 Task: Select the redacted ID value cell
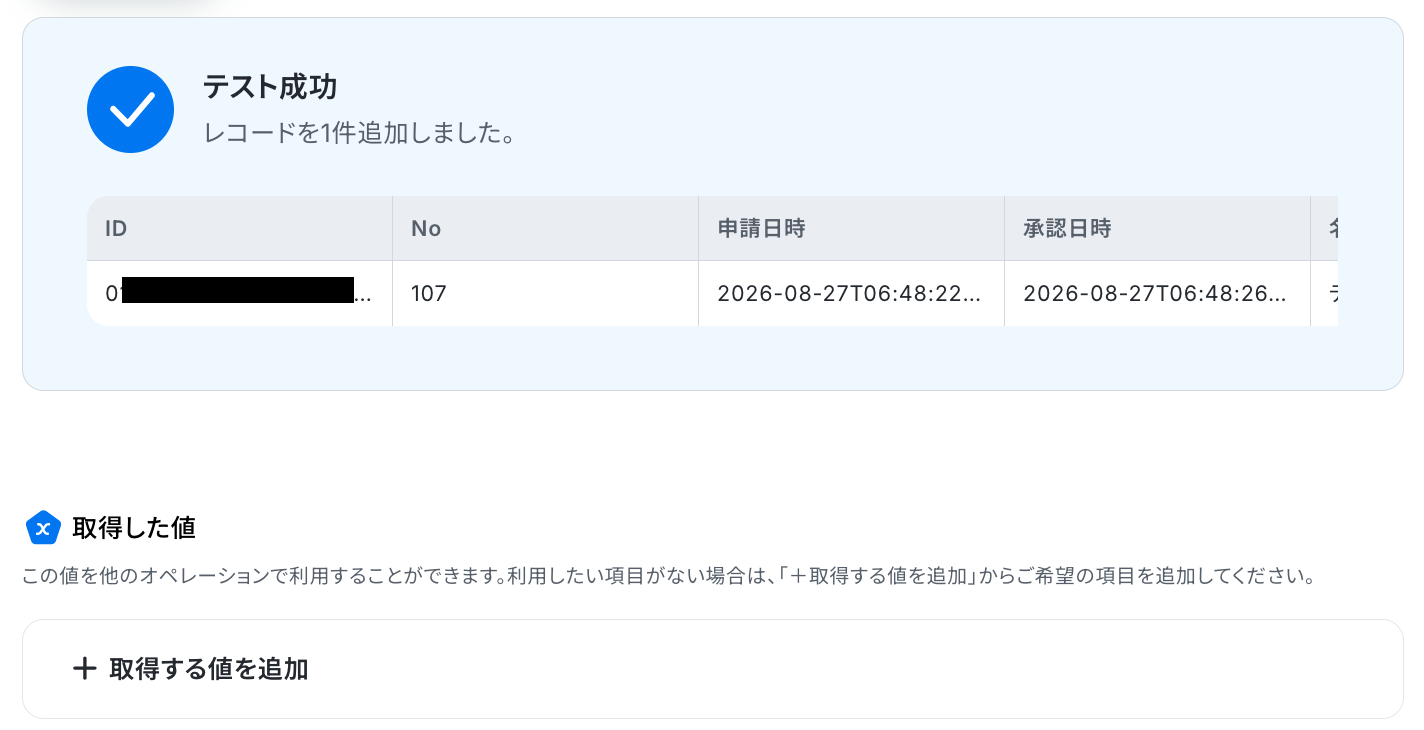239,293
